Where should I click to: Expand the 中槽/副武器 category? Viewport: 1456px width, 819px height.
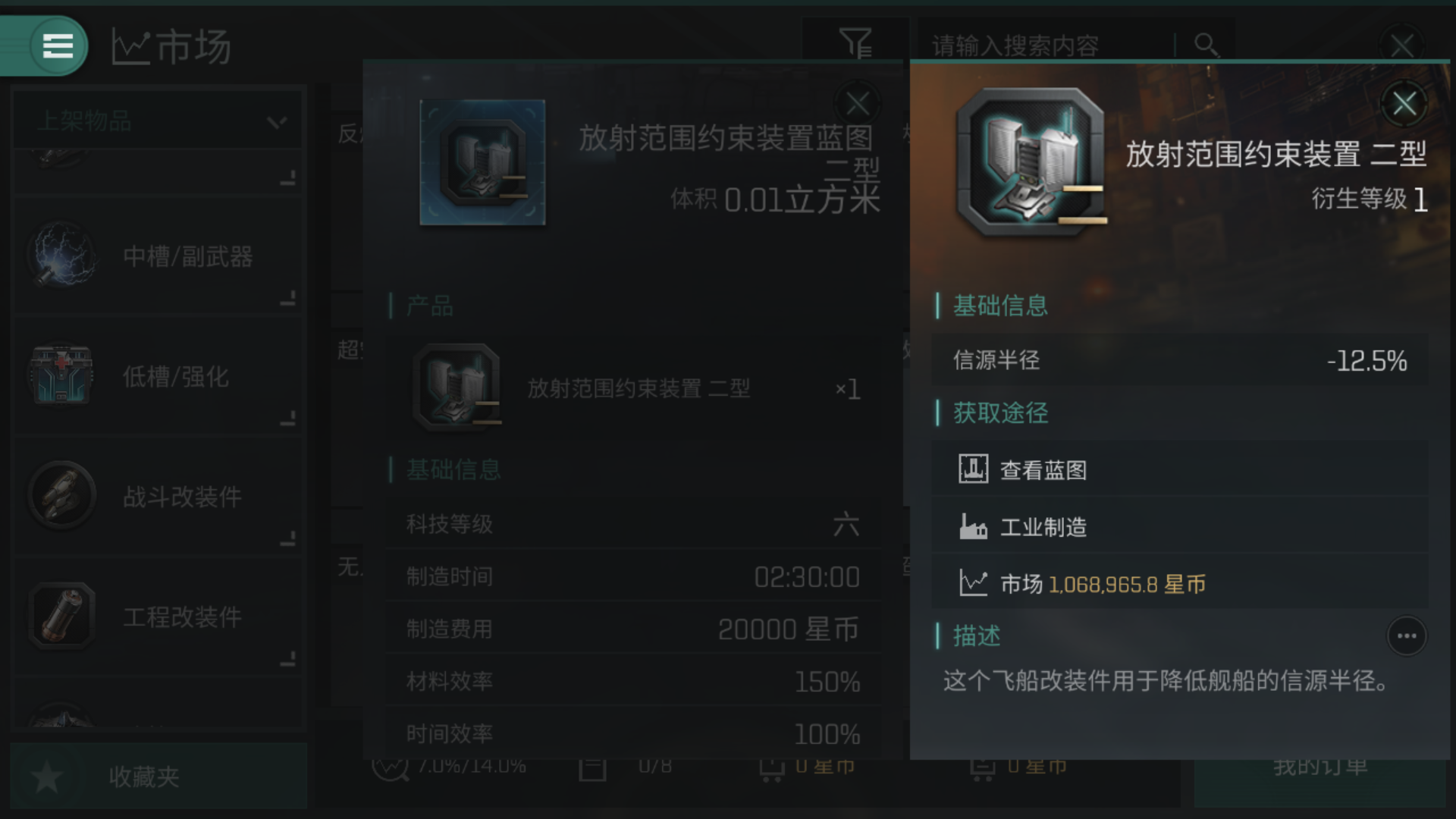click(157, 256)
